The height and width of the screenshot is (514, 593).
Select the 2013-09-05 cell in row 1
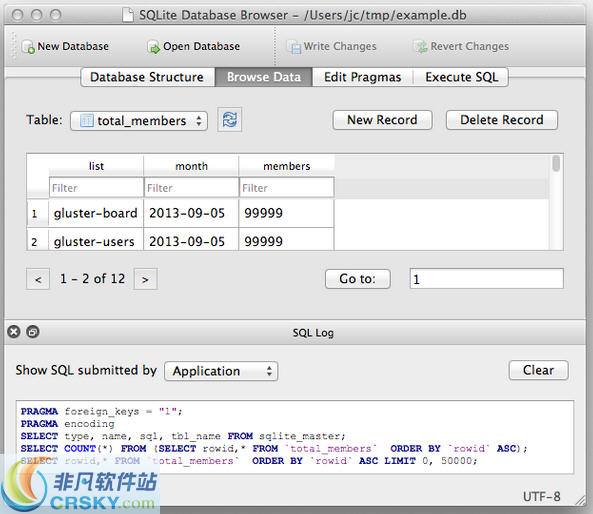[191, 213]
